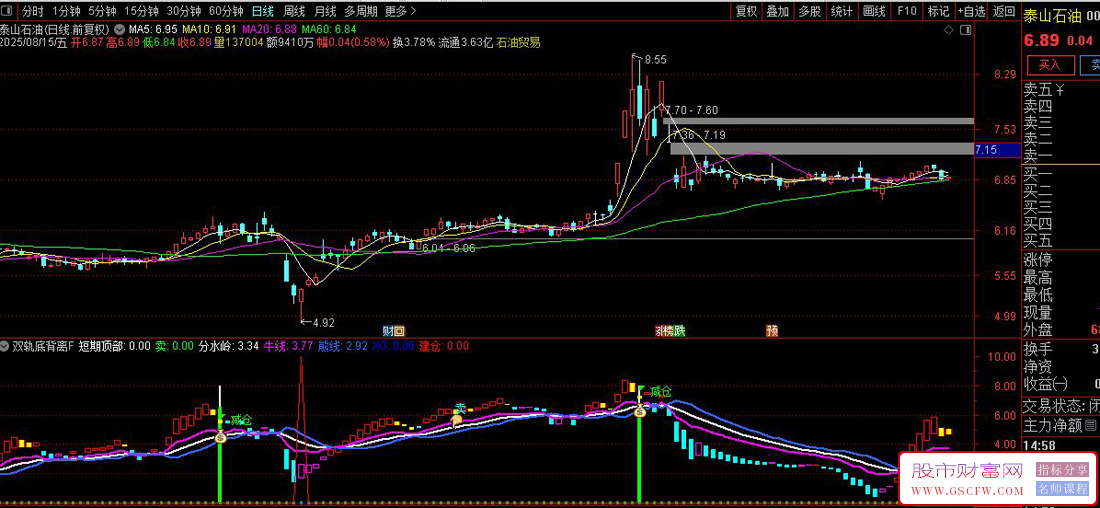Screen dimensions: 1100x508
Task: Click the red 买入 buy button
Action: [1050, 65]
